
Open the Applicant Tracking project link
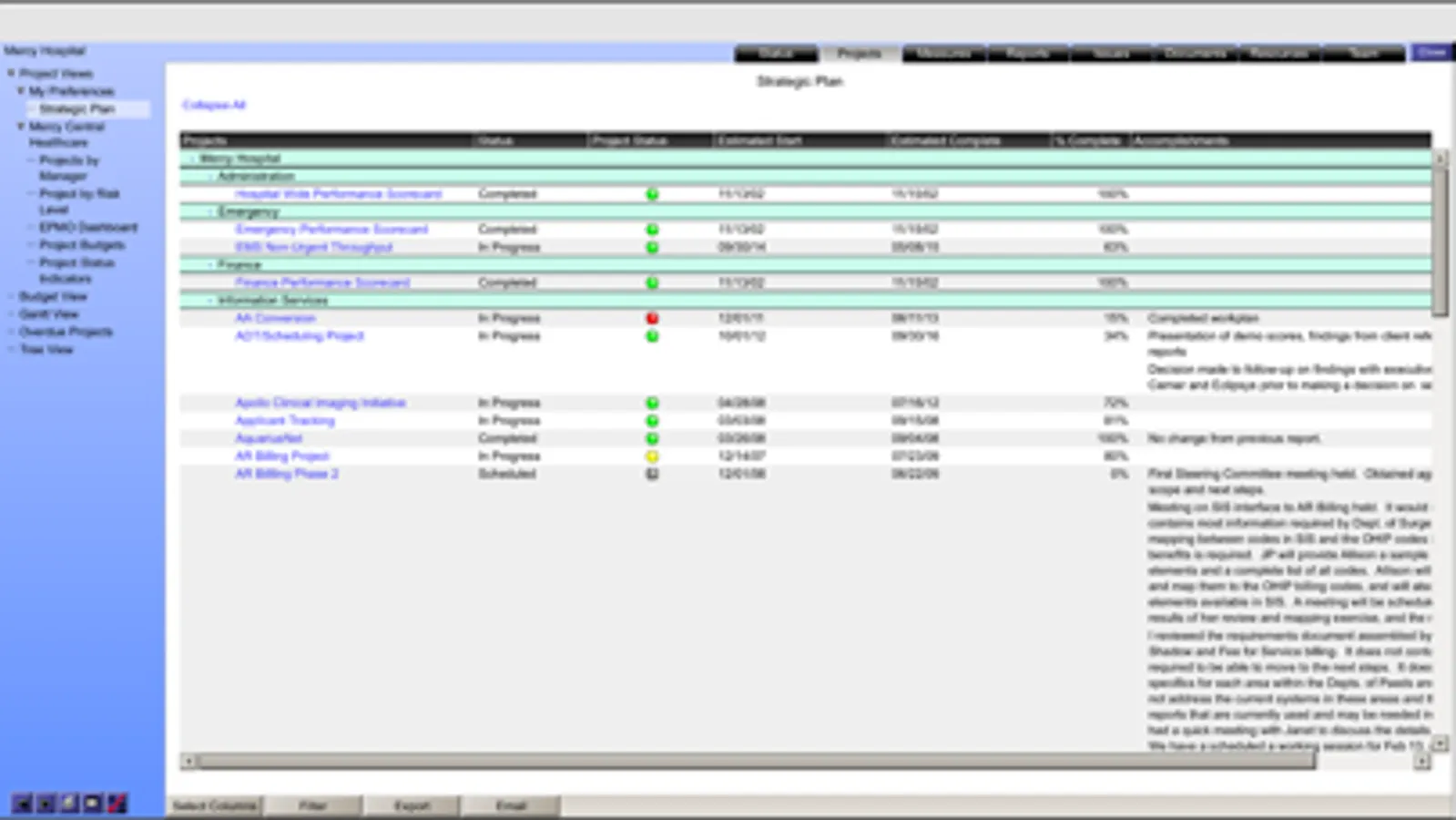[285, 421]
